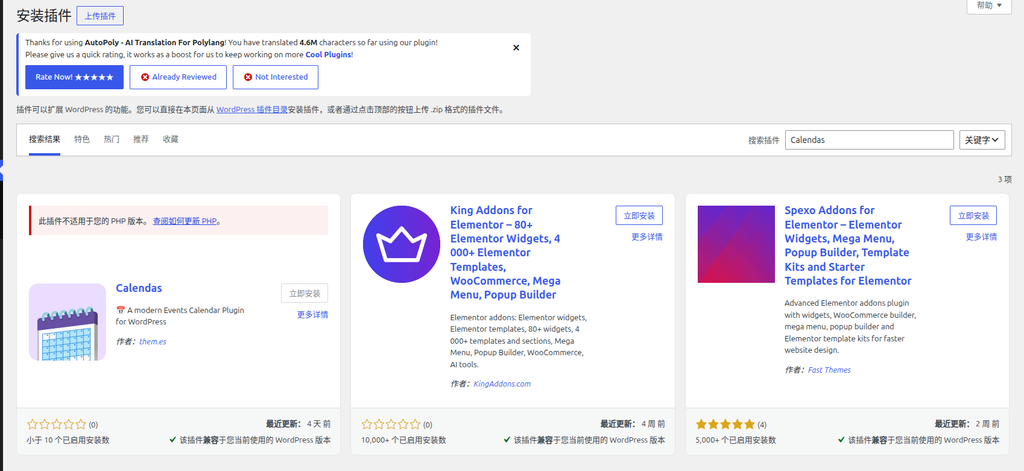1024x471 pixels.
Task: Click the 安装插件 page heading
Action: (x=44, y=16)
